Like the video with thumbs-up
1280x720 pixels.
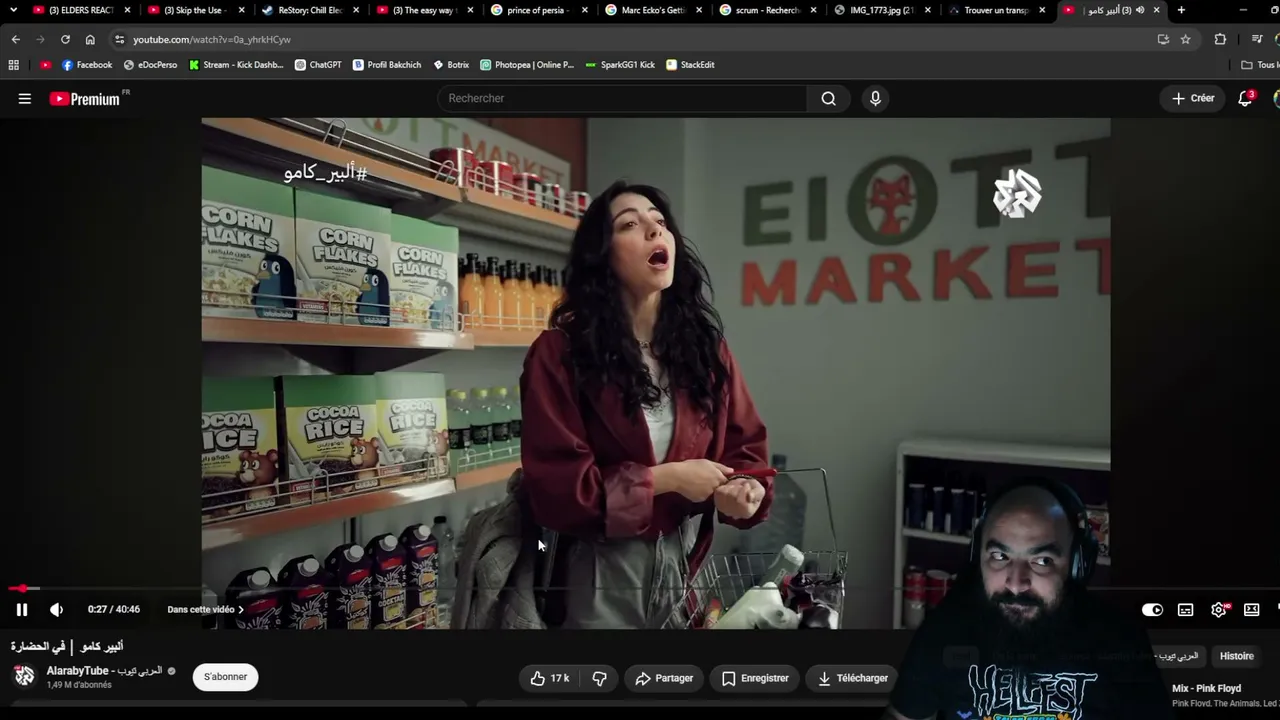click(x=551, y=678)
